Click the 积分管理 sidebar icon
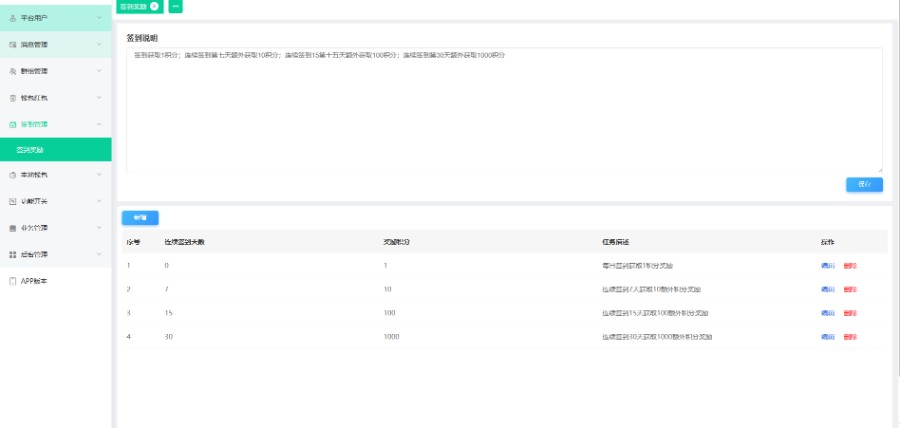The height and width of the screenshot is (428, 900). tap(13, 228)
